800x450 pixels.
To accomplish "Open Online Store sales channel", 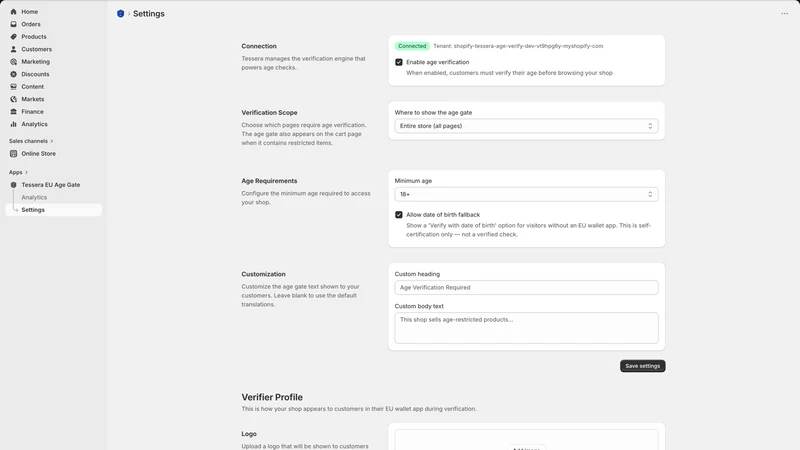I will [54, 154].
